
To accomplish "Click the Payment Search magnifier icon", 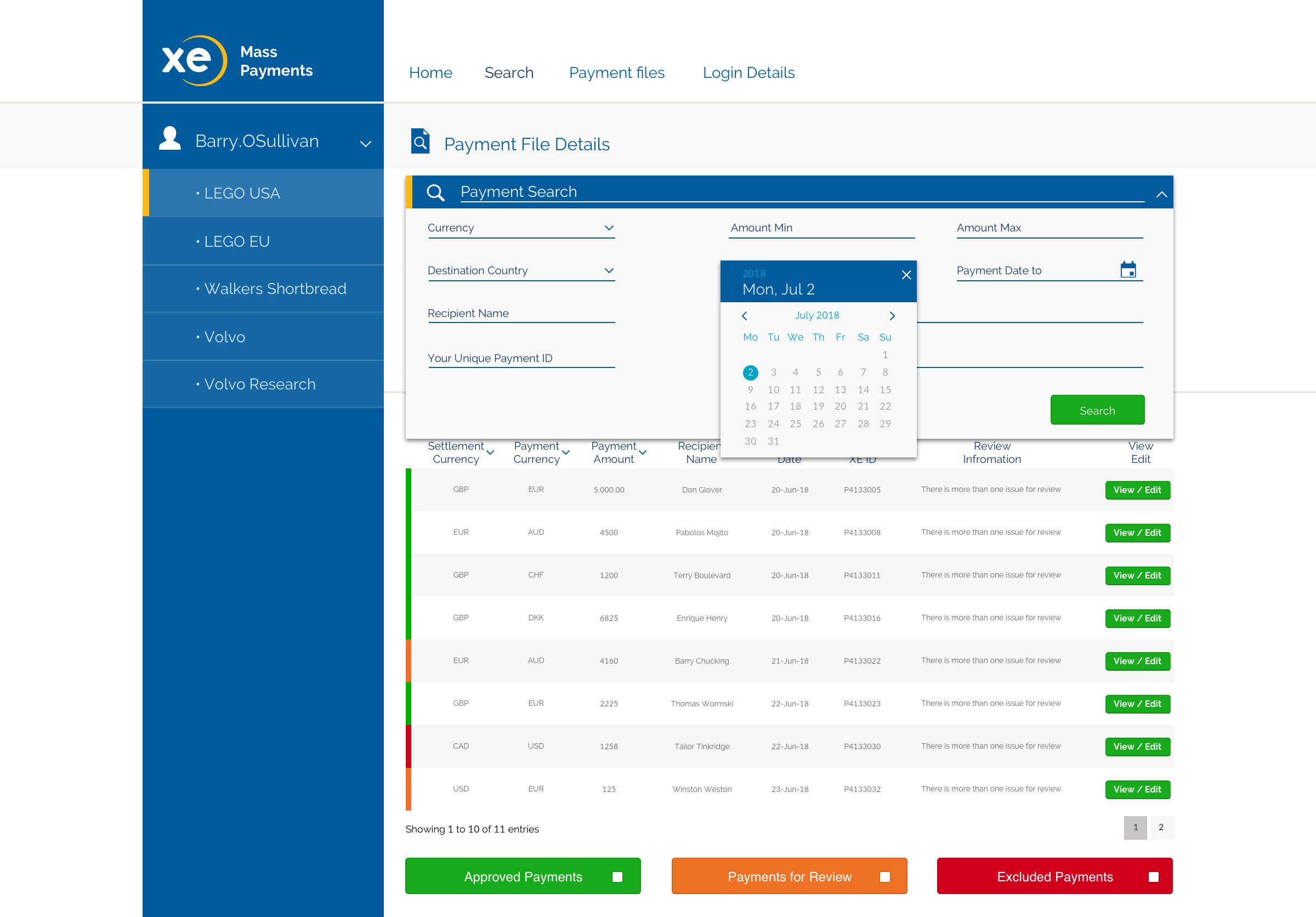I will pos(435,193).
